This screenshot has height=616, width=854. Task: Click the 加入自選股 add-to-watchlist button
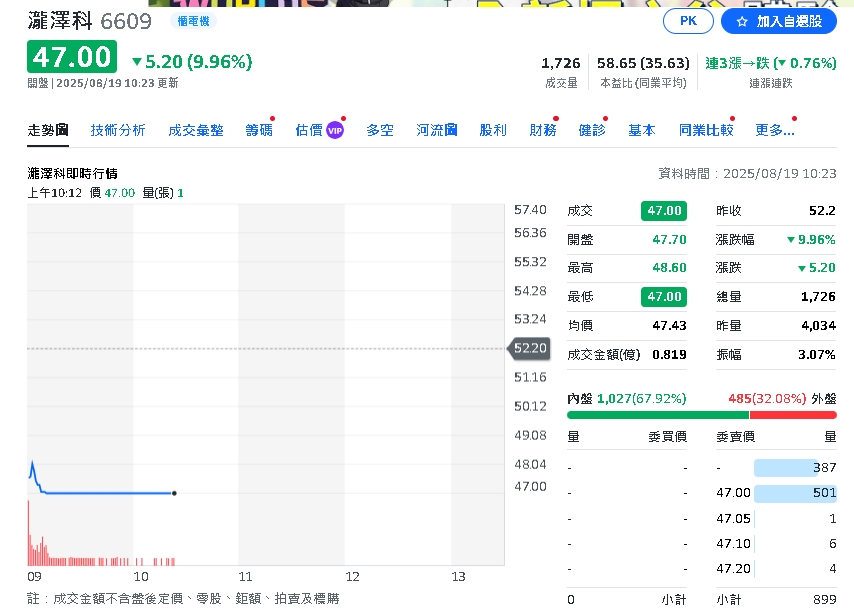779,20
